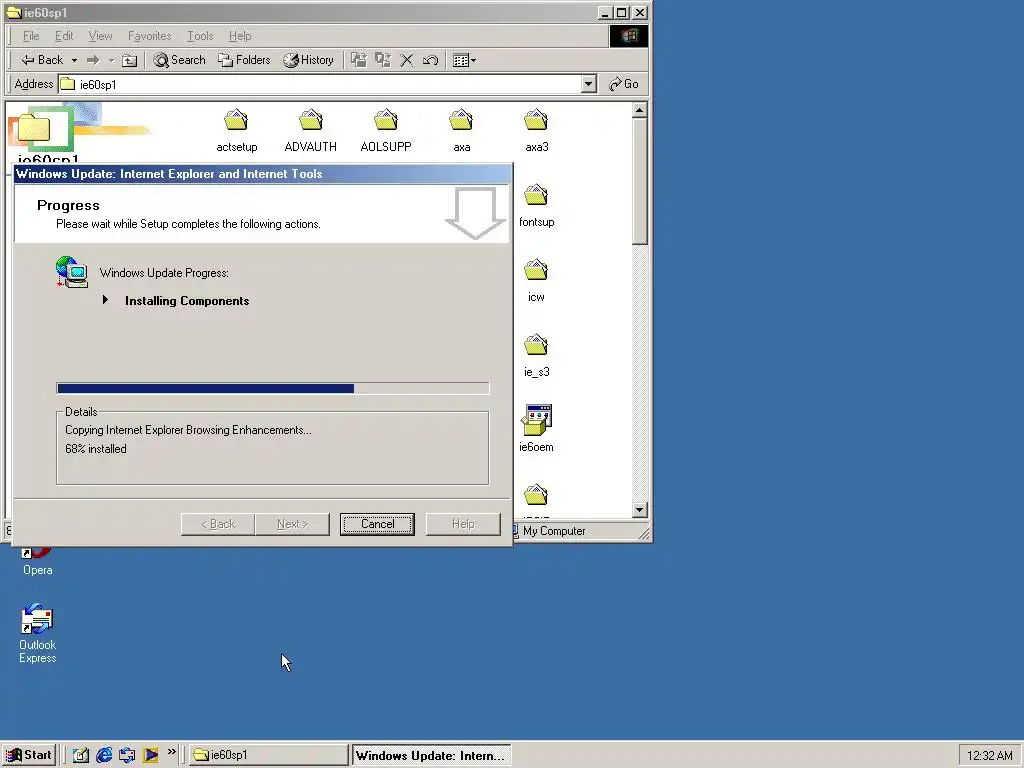Expand the Address bar dropdown

(x=588, y=84)
